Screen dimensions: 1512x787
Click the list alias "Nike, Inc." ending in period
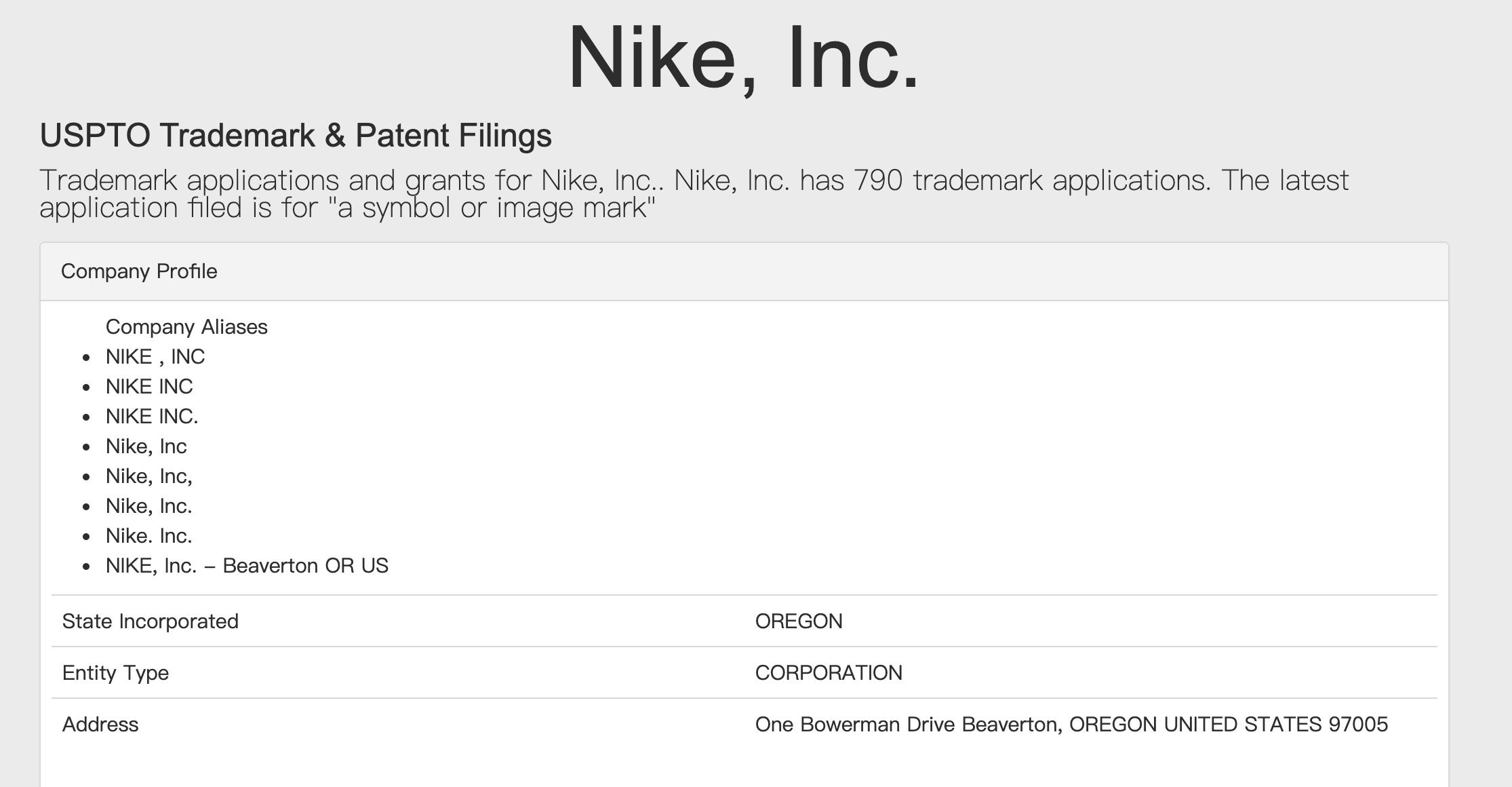pyautogui.click(x=148, y=506)
